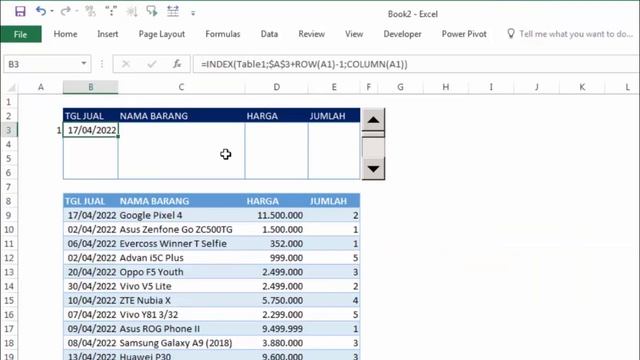Image resolution: width=640 pixels, height=360 pixels.
Task: Open the Redo history dropdown arrow
Action: tap(76, 11)
